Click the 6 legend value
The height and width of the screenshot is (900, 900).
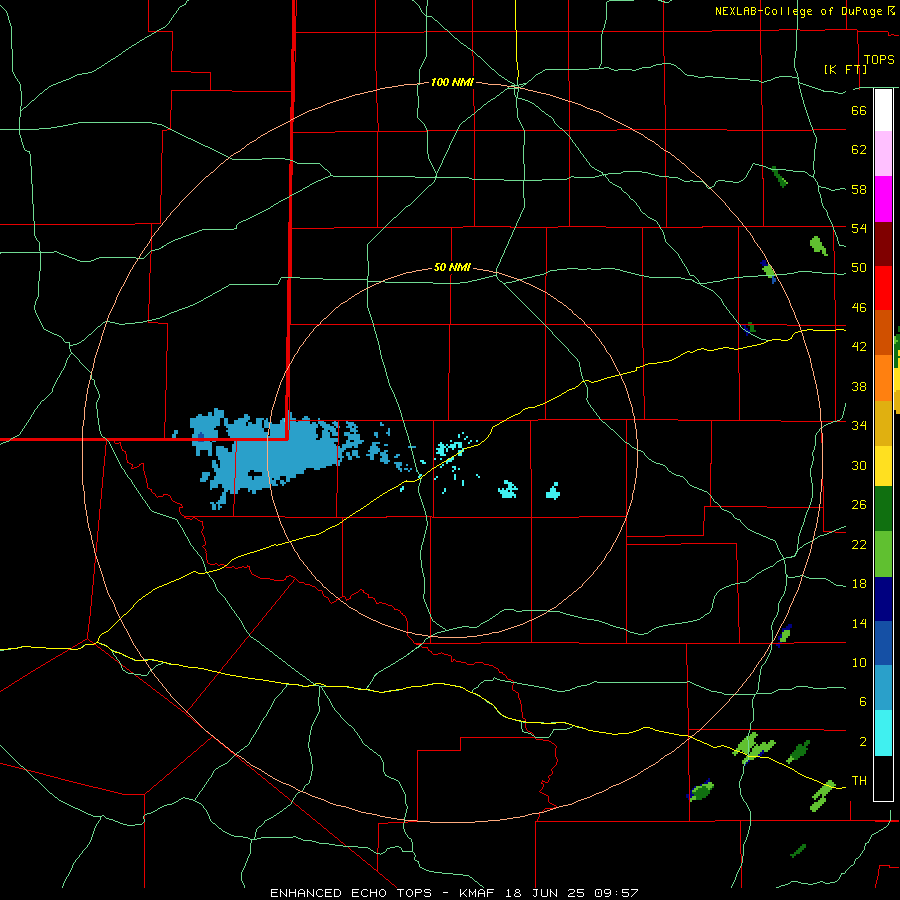(x=862, y=701)
